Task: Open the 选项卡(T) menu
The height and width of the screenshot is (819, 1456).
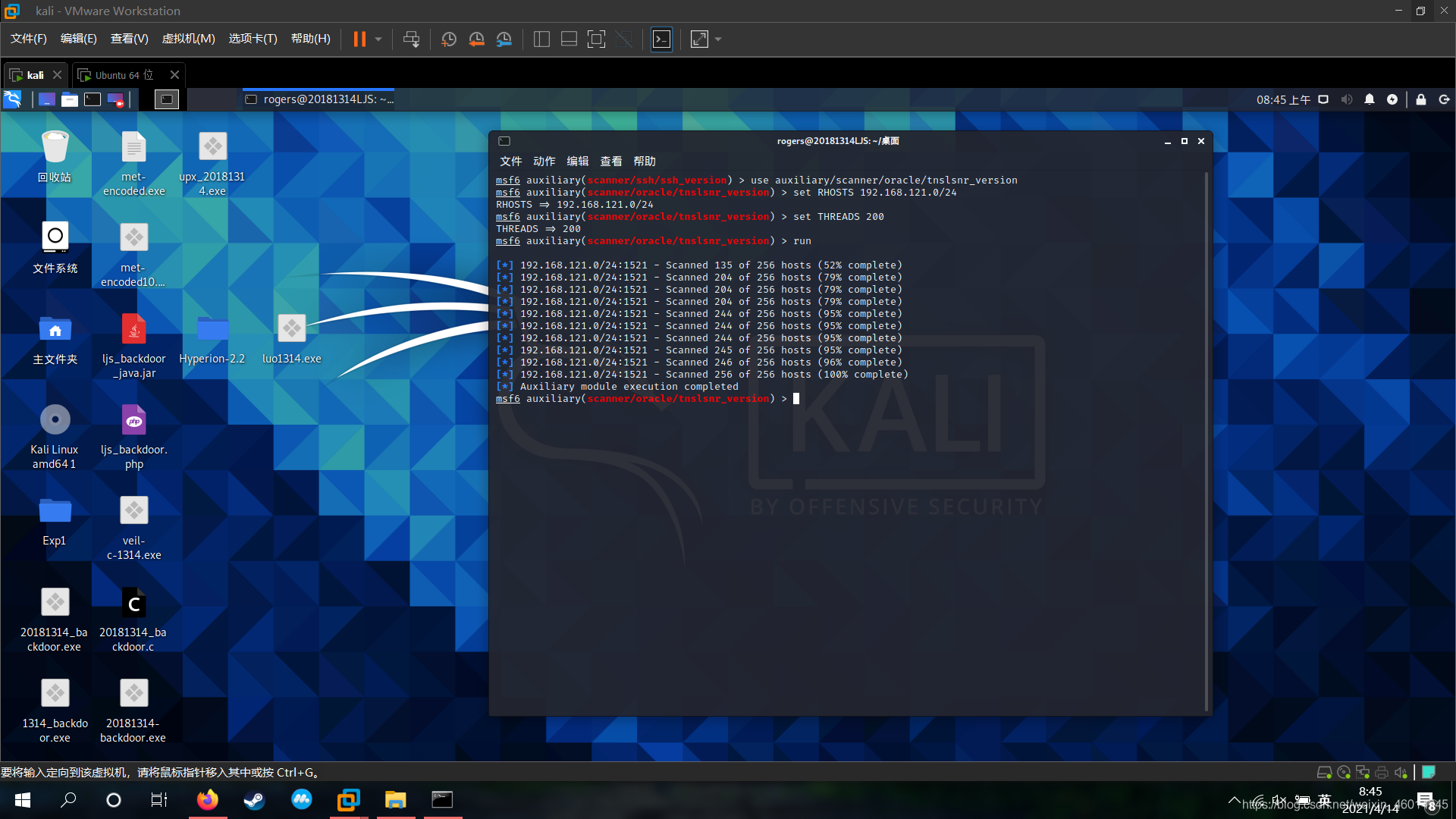Action: [x=253, y=39]
